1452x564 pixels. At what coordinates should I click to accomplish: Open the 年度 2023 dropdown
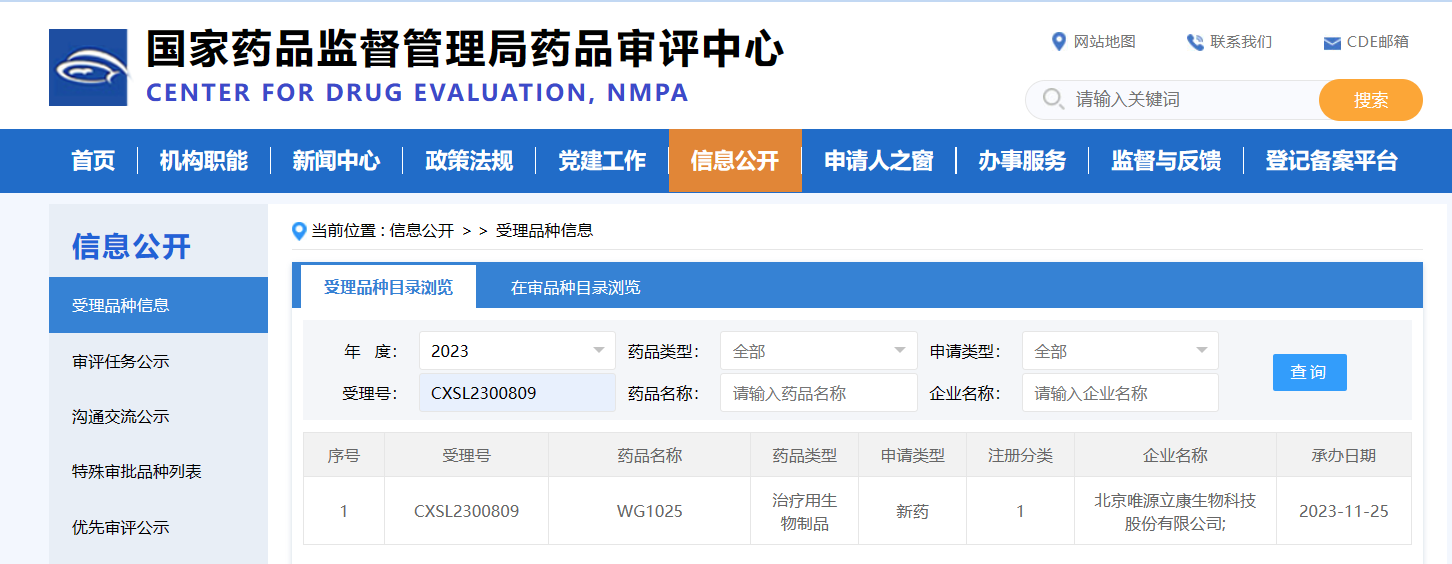coord(516,351)
